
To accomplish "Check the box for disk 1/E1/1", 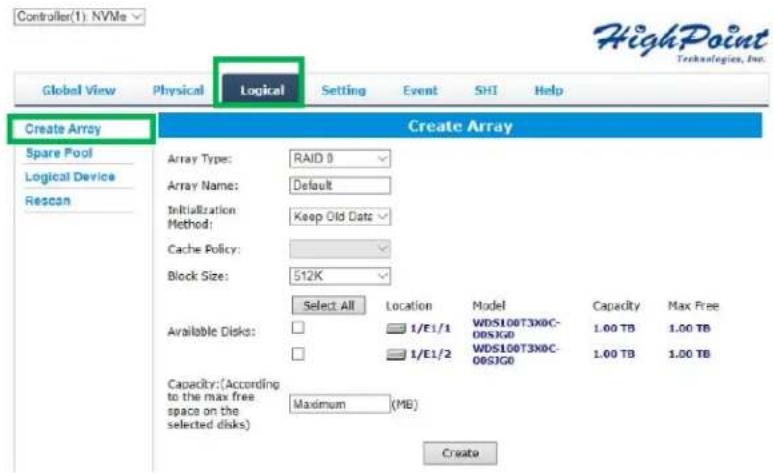I will 298,327.
